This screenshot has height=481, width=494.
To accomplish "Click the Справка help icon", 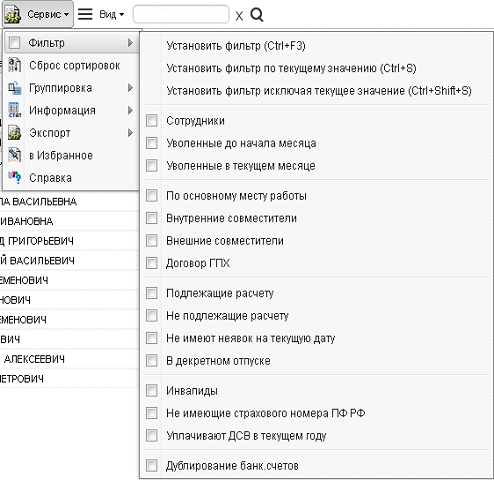I will tap(15, 178).
